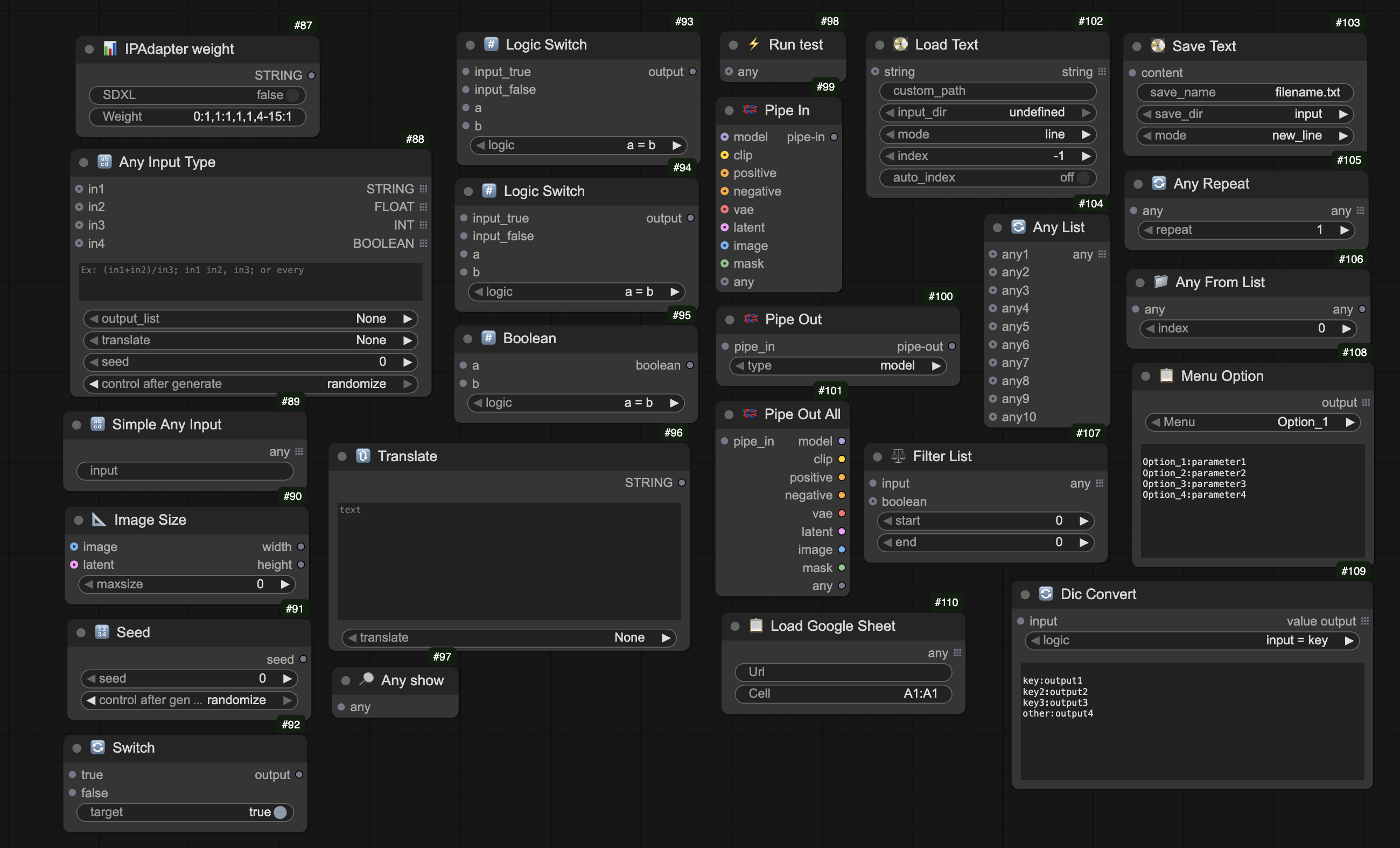Click the Filter List scales icon

[898, 456]
